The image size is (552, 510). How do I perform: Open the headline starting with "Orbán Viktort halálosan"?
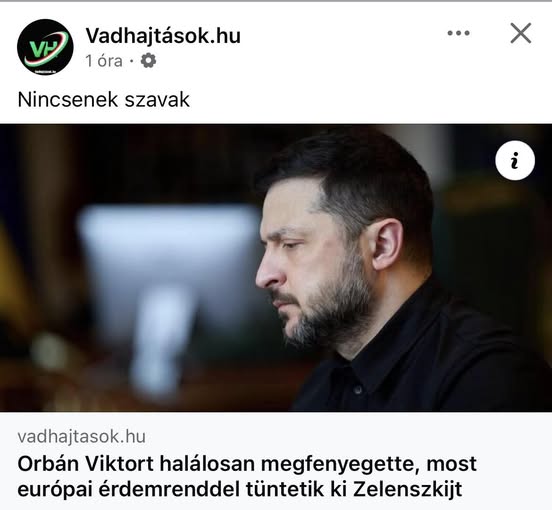pos(247,476)
